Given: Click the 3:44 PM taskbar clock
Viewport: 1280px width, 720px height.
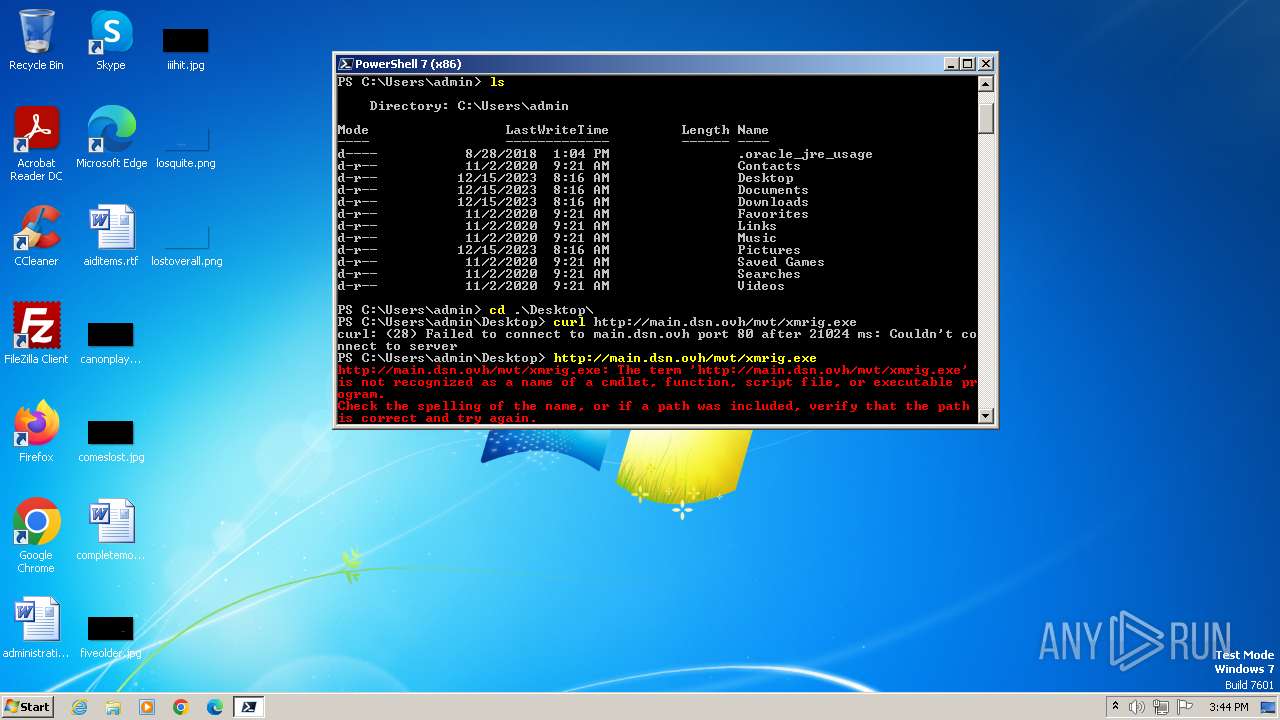Looking at the screenshot, I should tap(1228, 707).
